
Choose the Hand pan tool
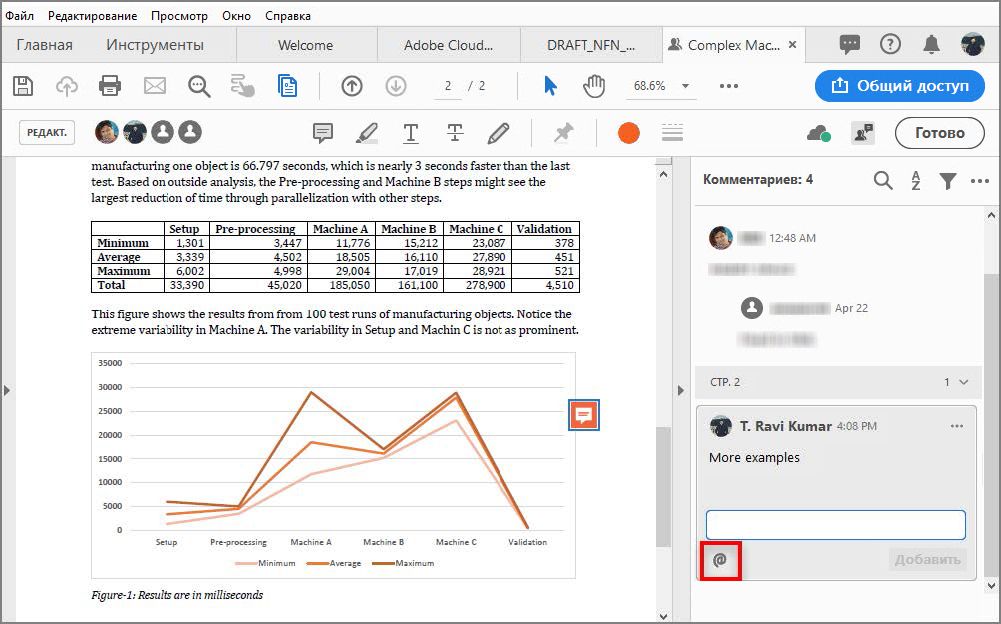coord(594,86)
